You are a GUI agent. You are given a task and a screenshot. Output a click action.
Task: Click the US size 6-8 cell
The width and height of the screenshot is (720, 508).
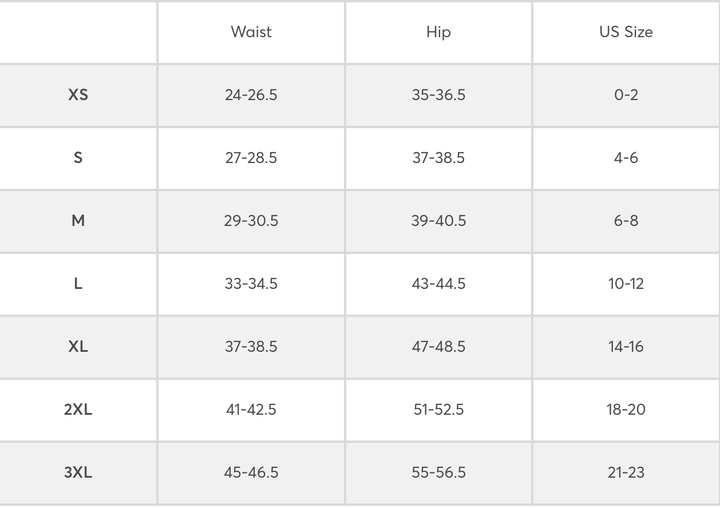(626, 221)
